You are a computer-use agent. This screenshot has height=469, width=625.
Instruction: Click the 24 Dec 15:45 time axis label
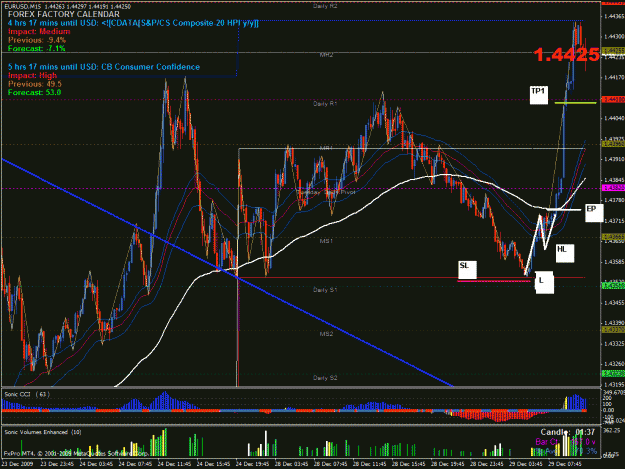(x=213, y=464)
